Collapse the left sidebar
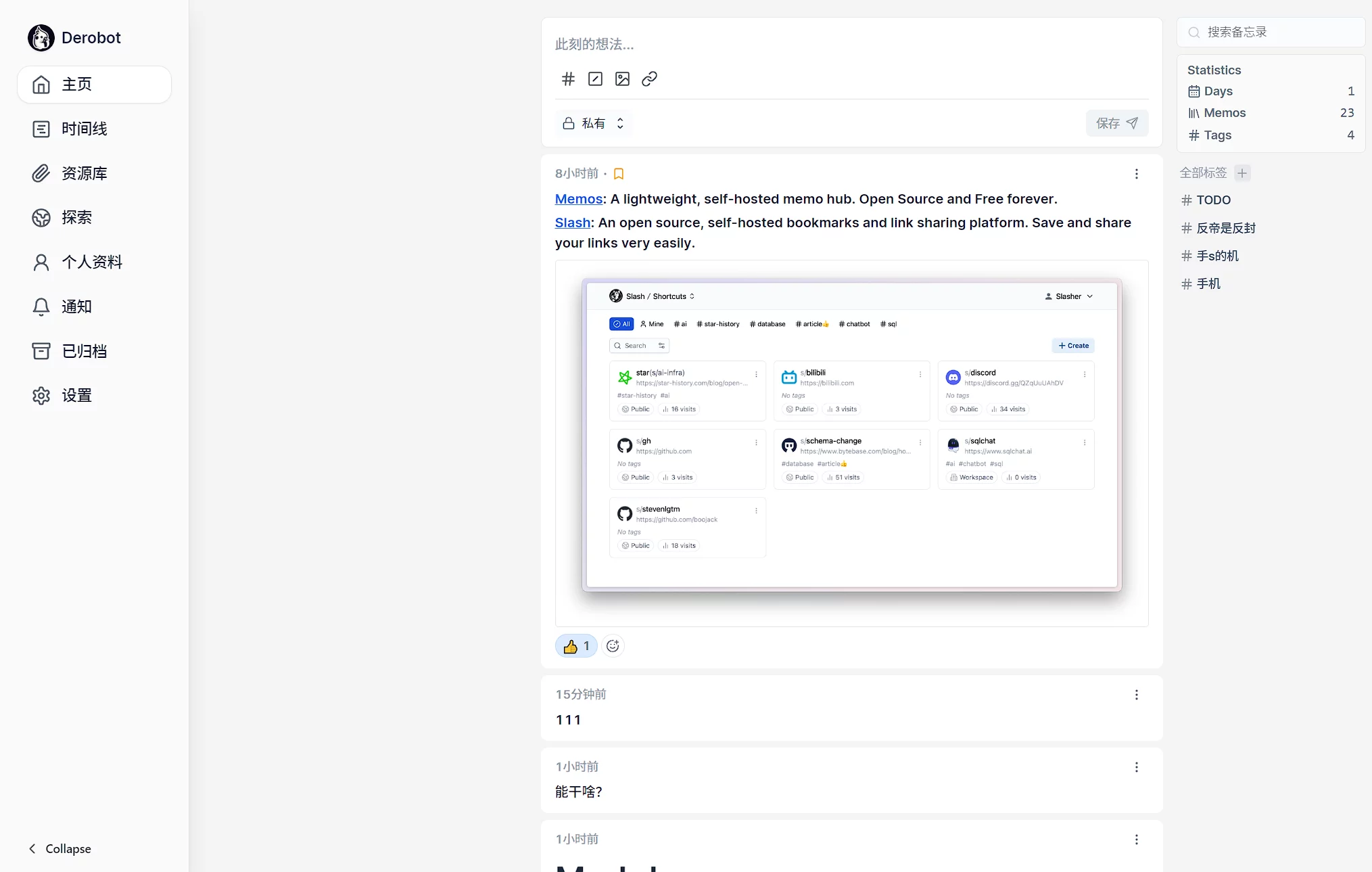1372x872 pixels. [x=60, y=848]
